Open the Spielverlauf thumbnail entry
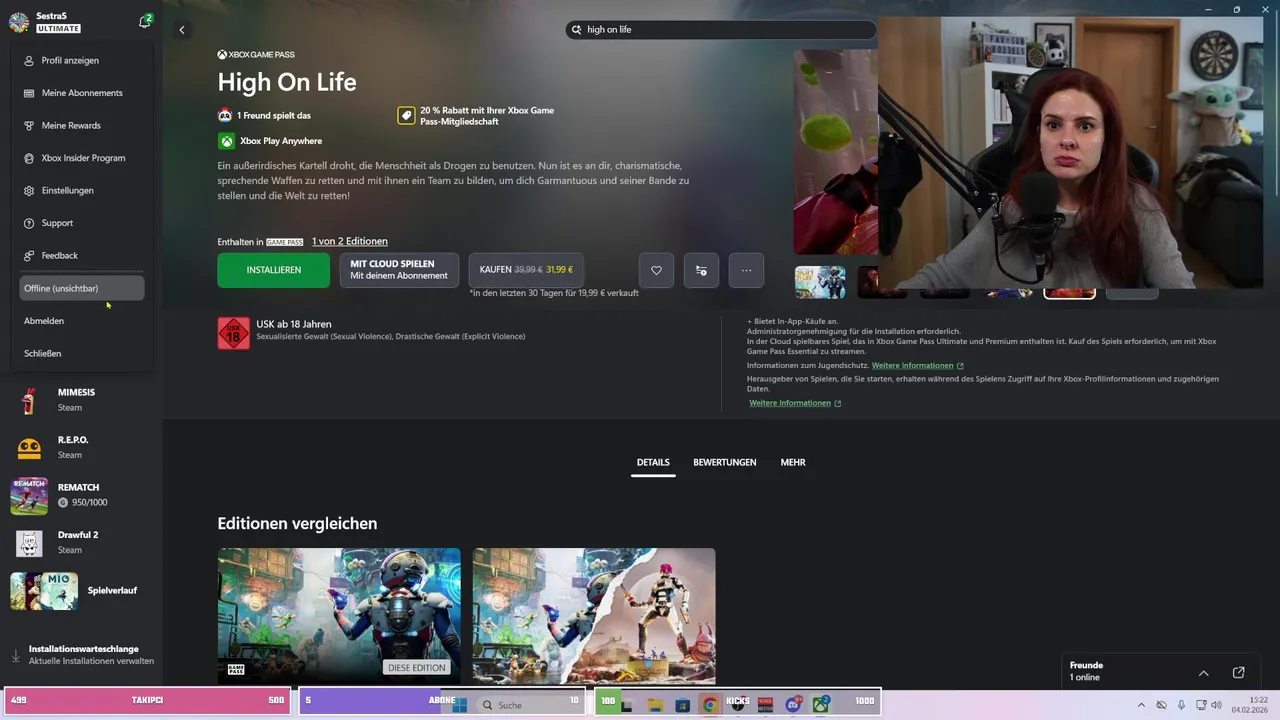The height and width of the screenshot is (720, 1280). click(44, 591)
